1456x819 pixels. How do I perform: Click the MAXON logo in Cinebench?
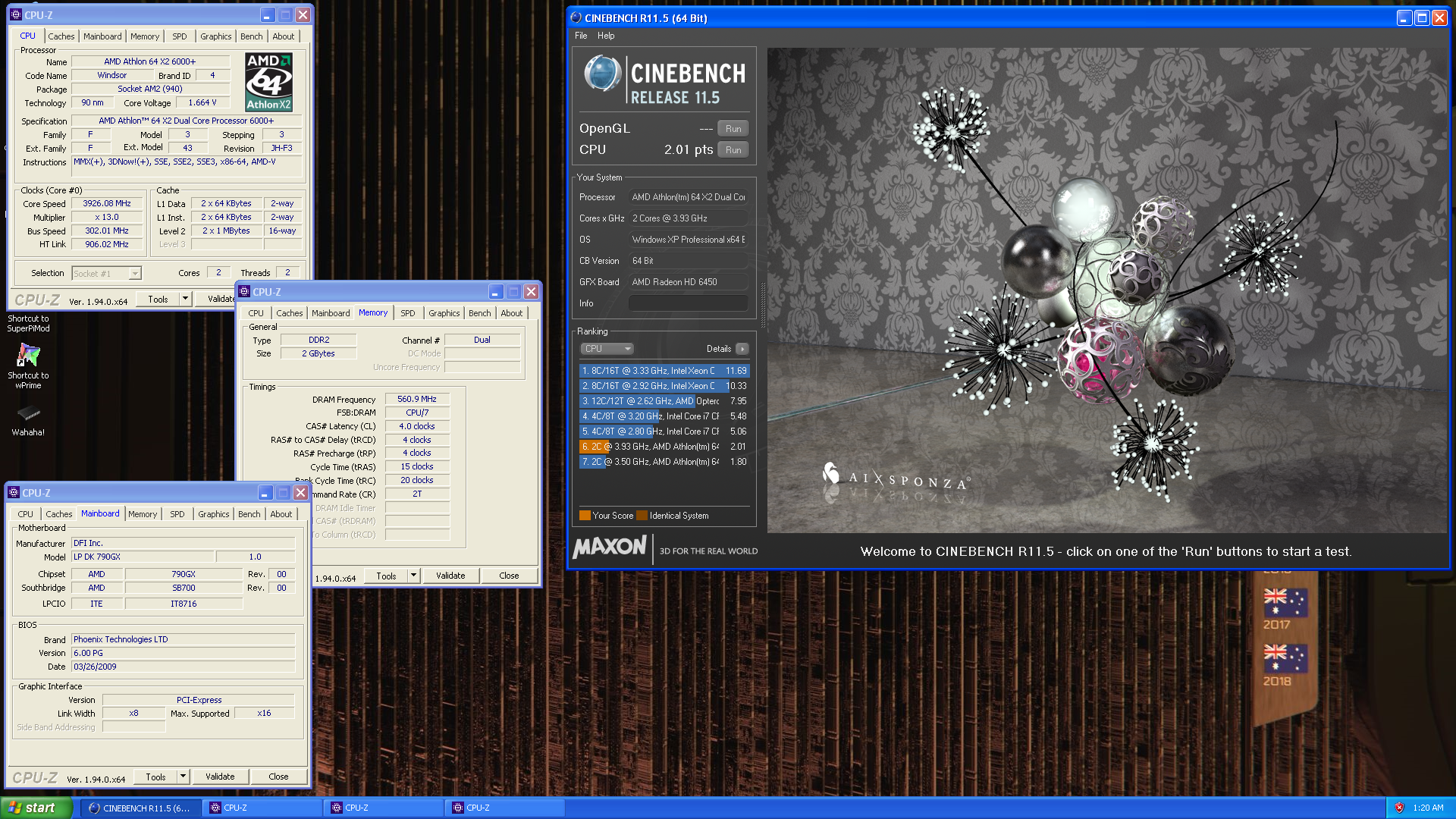pyautogui.click(x=610, y=547)
